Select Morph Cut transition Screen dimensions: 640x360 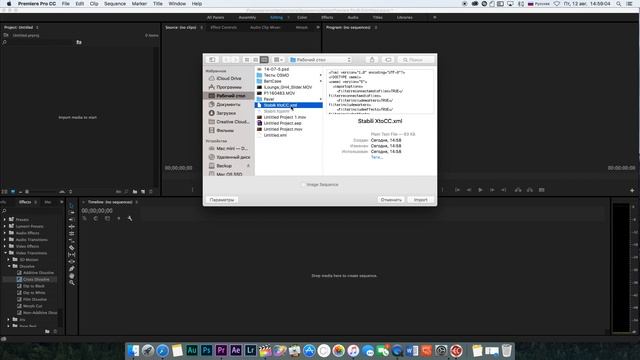point(32,306)
